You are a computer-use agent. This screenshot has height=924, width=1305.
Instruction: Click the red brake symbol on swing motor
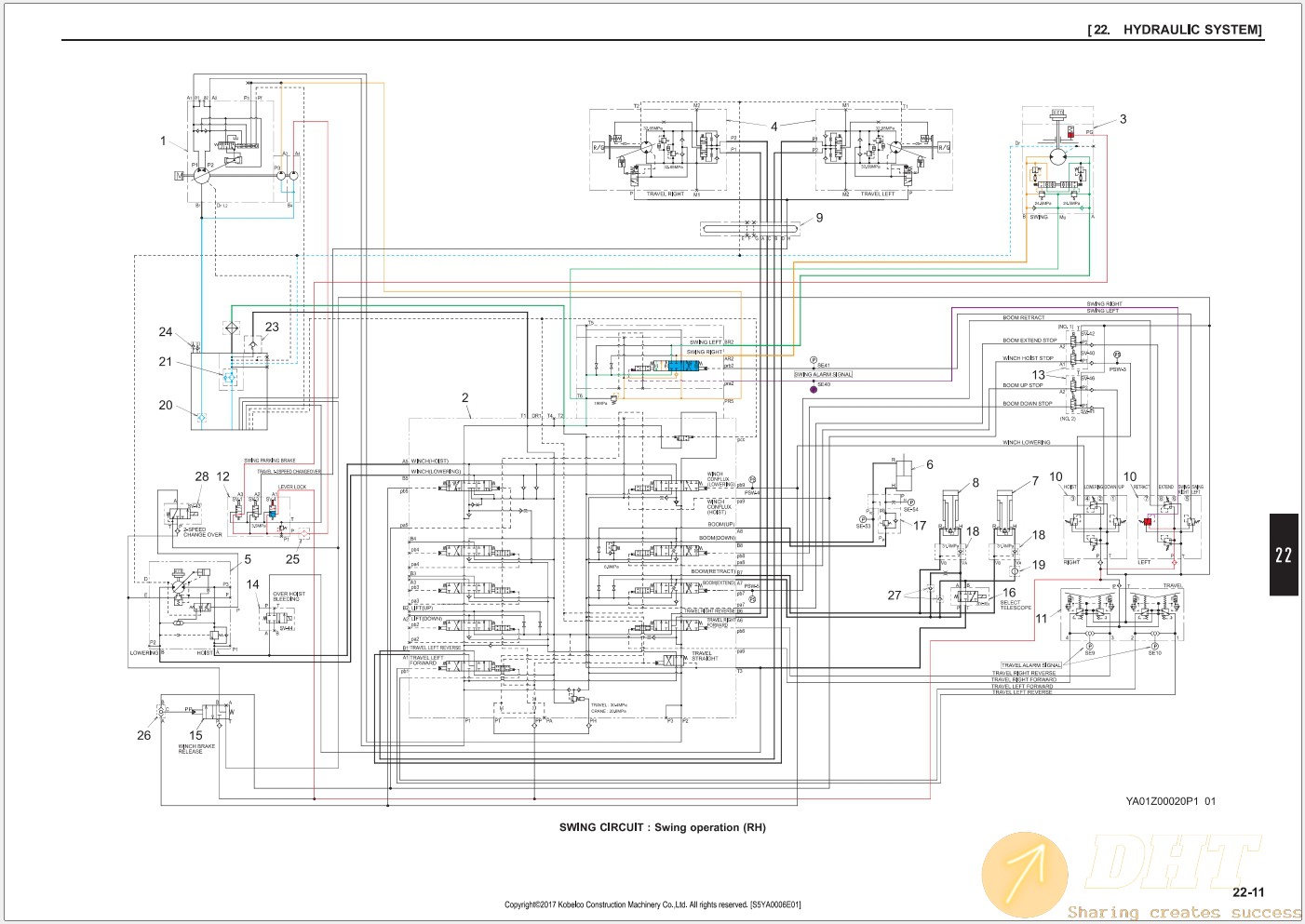1070,133
